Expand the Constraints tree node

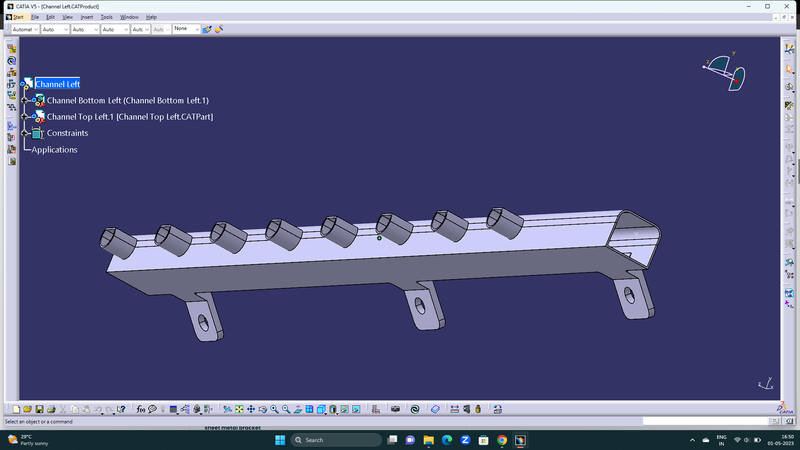(25, 133)
